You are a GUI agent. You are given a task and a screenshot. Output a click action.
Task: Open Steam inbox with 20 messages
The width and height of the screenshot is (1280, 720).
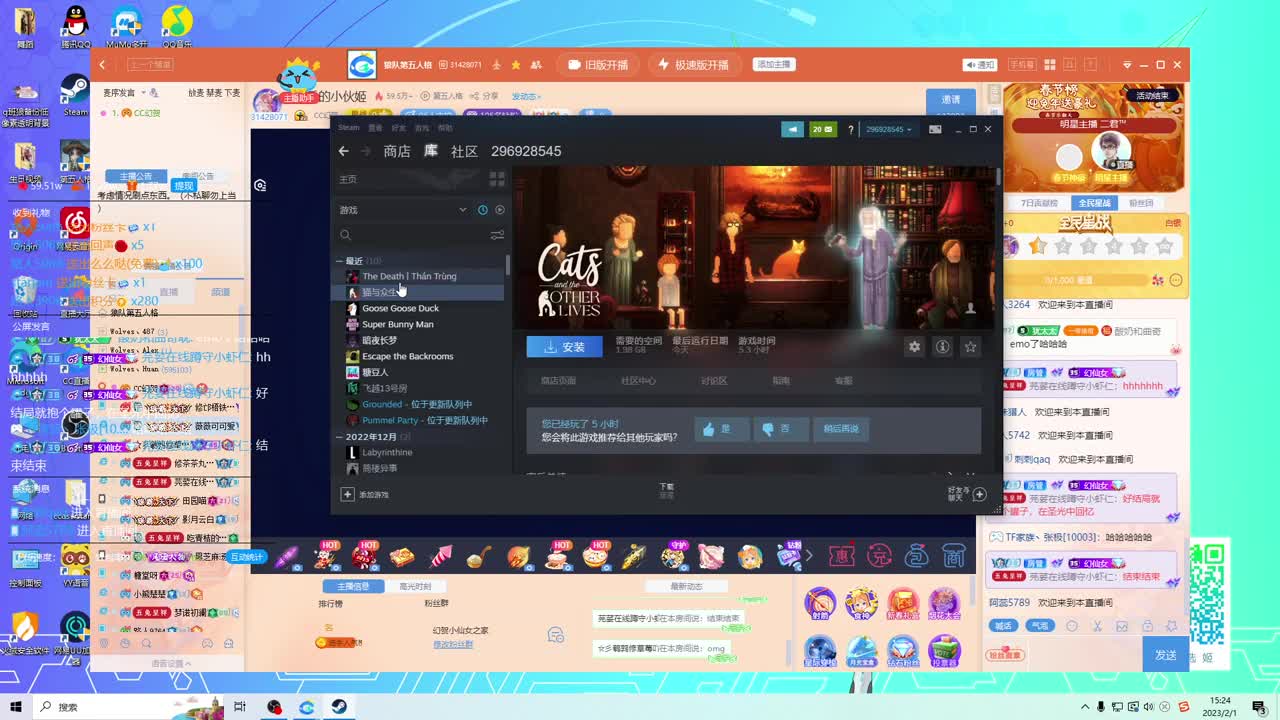(x=823, y=129)
